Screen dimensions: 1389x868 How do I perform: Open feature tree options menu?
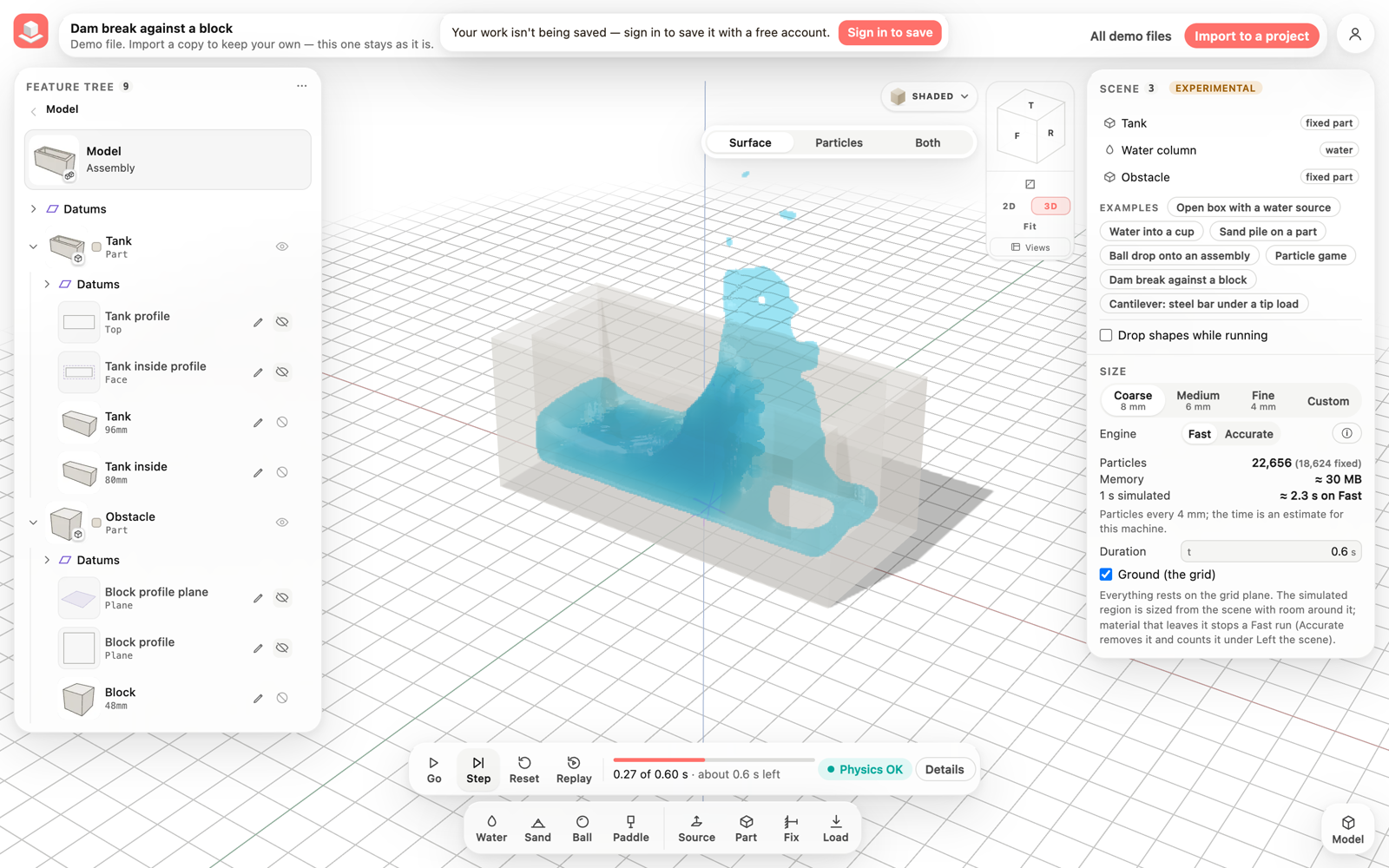302,86
